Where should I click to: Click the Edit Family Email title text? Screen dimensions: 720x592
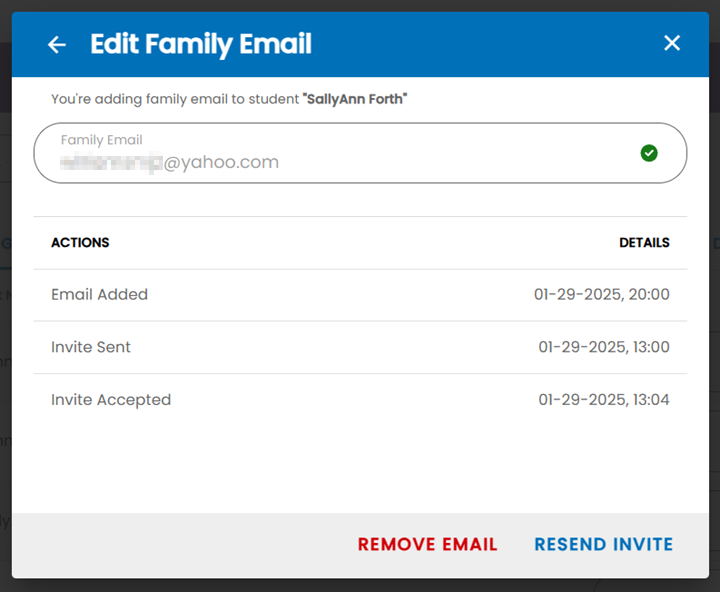[201, 45]
